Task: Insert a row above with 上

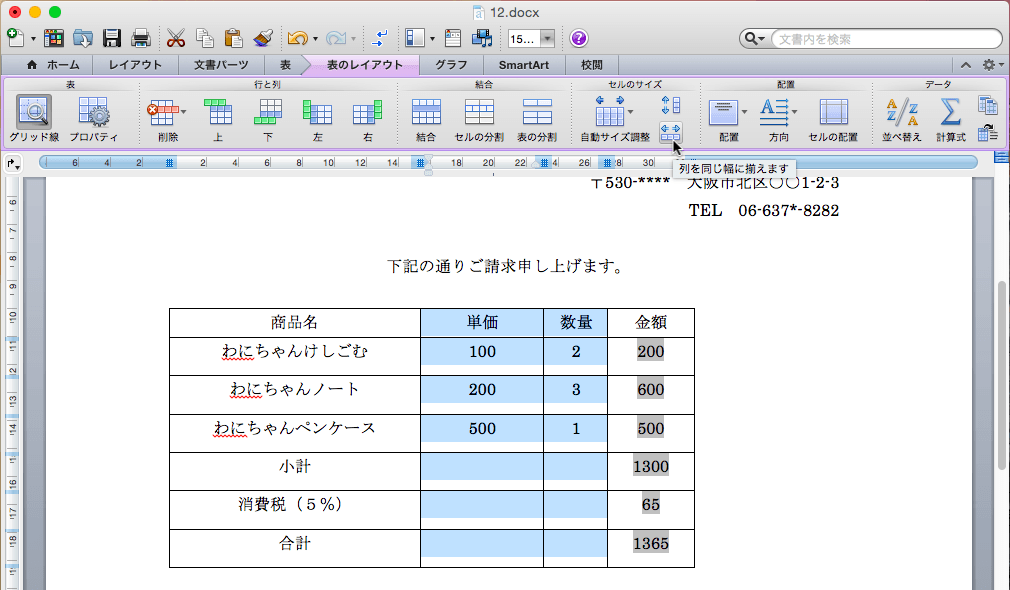Action: coord(218,112)
